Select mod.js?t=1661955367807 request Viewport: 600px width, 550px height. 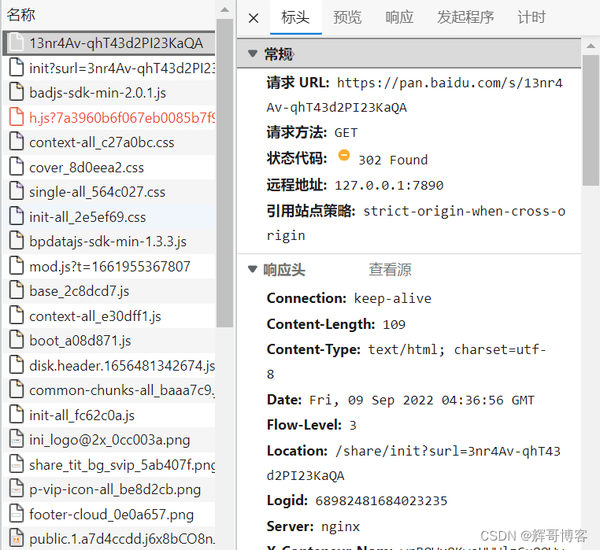point(109,266)
